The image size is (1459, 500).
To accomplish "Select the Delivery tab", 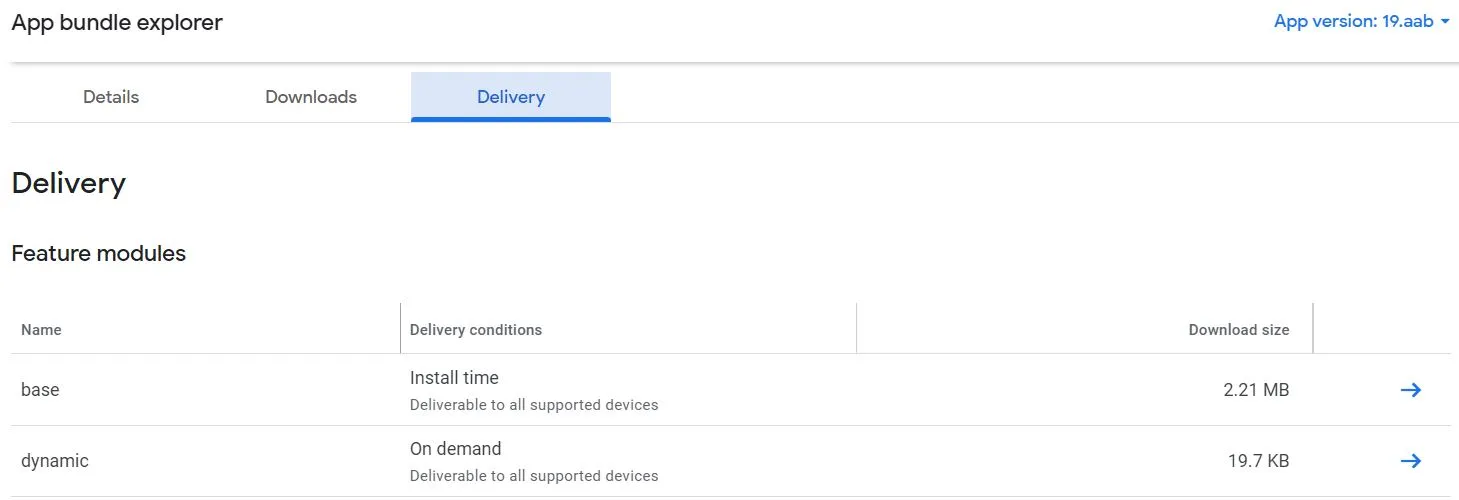I will coord(511,97).
